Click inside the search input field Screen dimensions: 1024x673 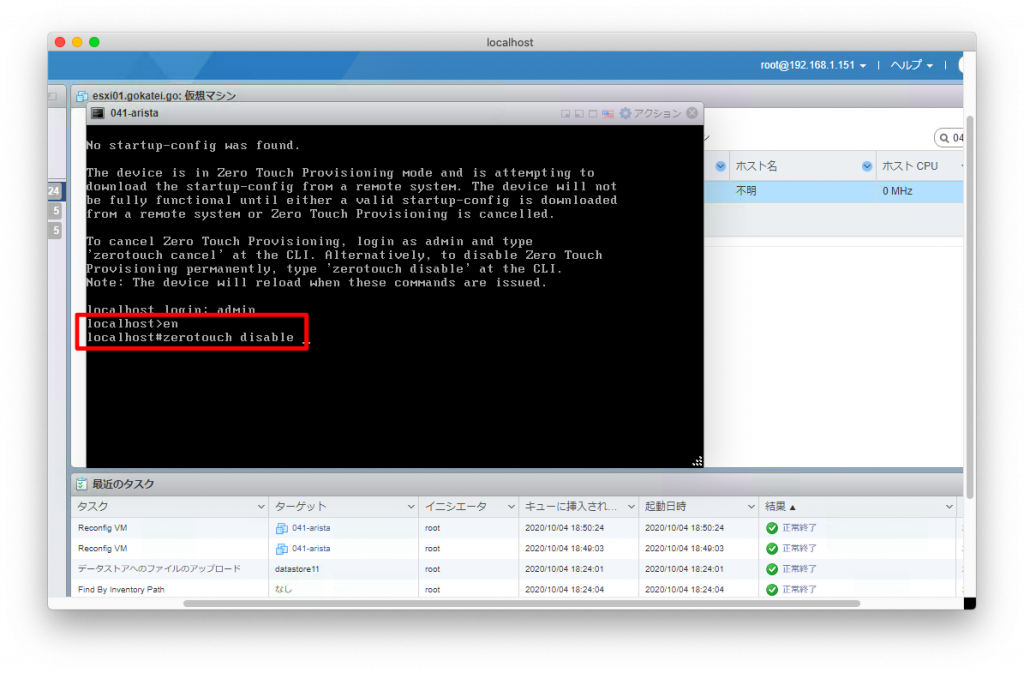coord(960,139)
